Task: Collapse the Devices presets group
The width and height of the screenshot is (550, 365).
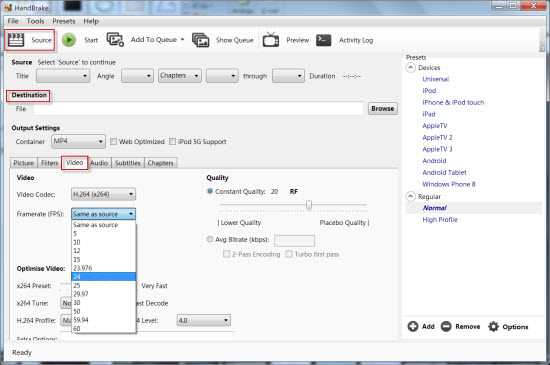Action: click(x=410, y=67)
